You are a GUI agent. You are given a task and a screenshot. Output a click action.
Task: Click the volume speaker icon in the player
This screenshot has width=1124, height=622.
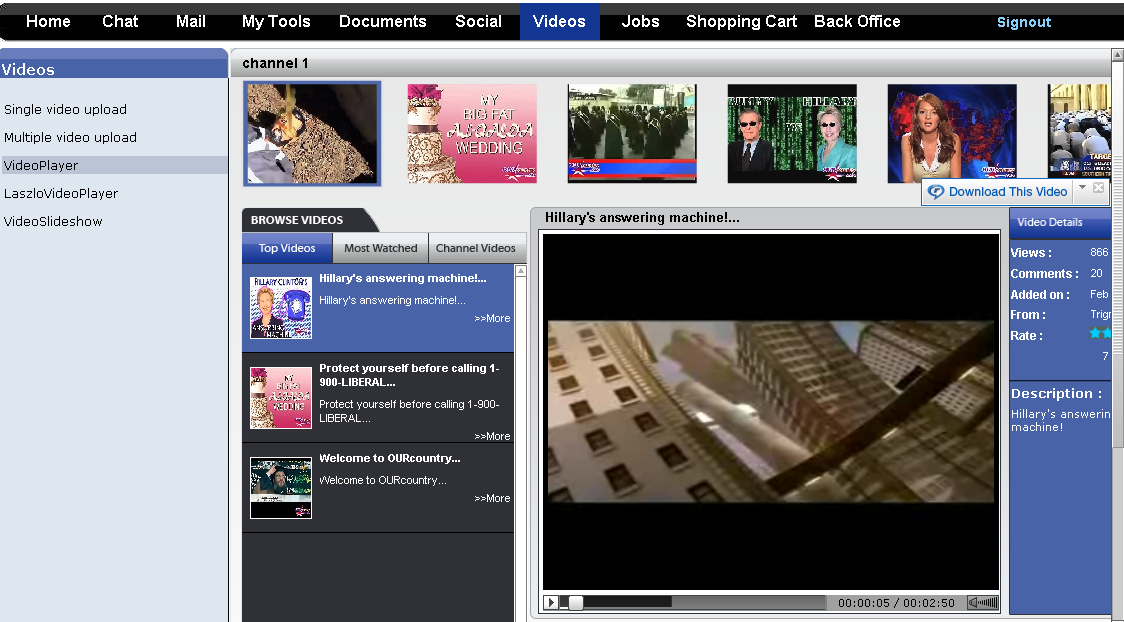click(x=983, y=603)
